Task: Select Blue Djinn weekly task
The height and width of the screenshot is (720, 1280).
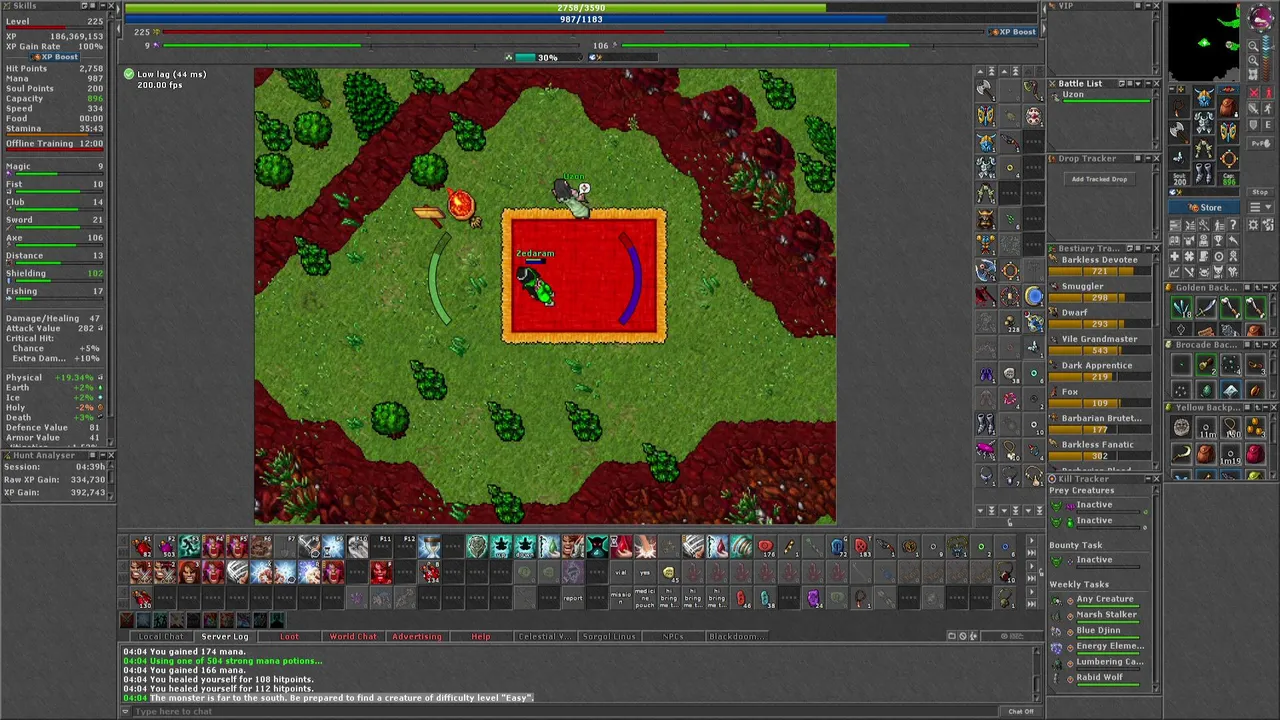Action: 1098,630
